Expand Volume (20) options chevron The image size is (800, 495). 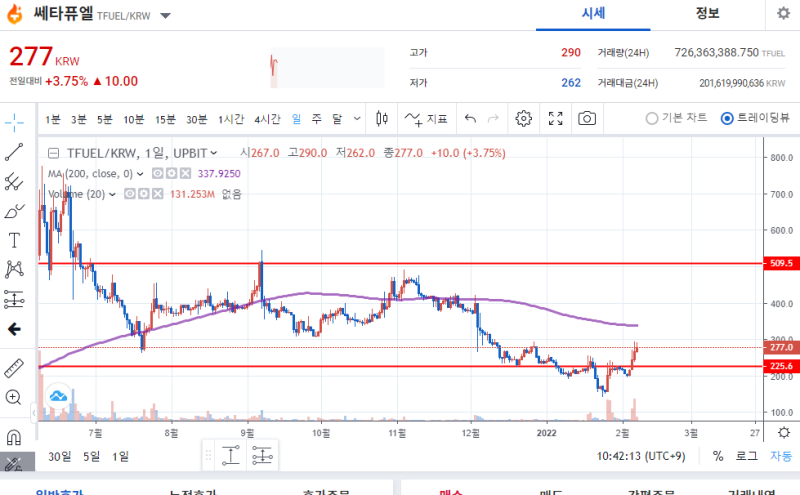pyautogui.click(x=112, y=194)
